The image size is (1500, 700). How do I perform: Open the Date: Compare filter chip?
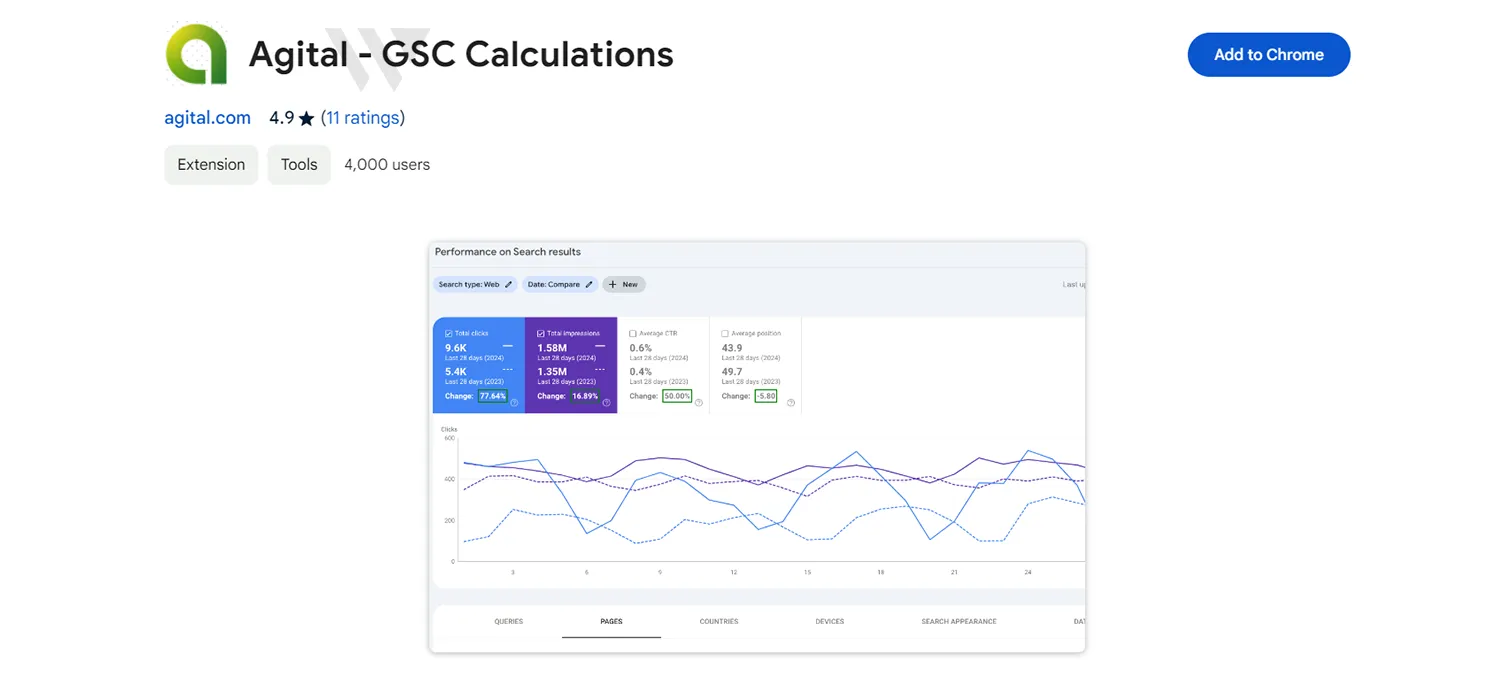point(560,284)
